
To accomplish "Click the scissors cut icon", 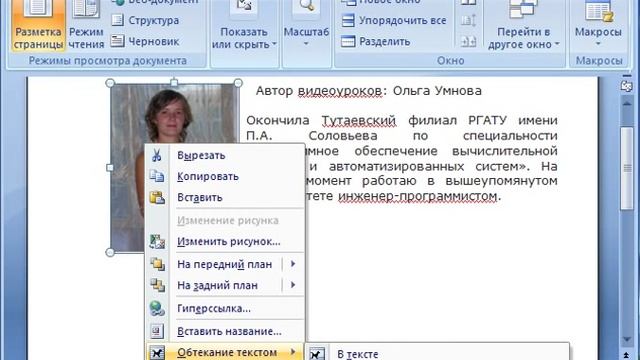I will point(157,156).
